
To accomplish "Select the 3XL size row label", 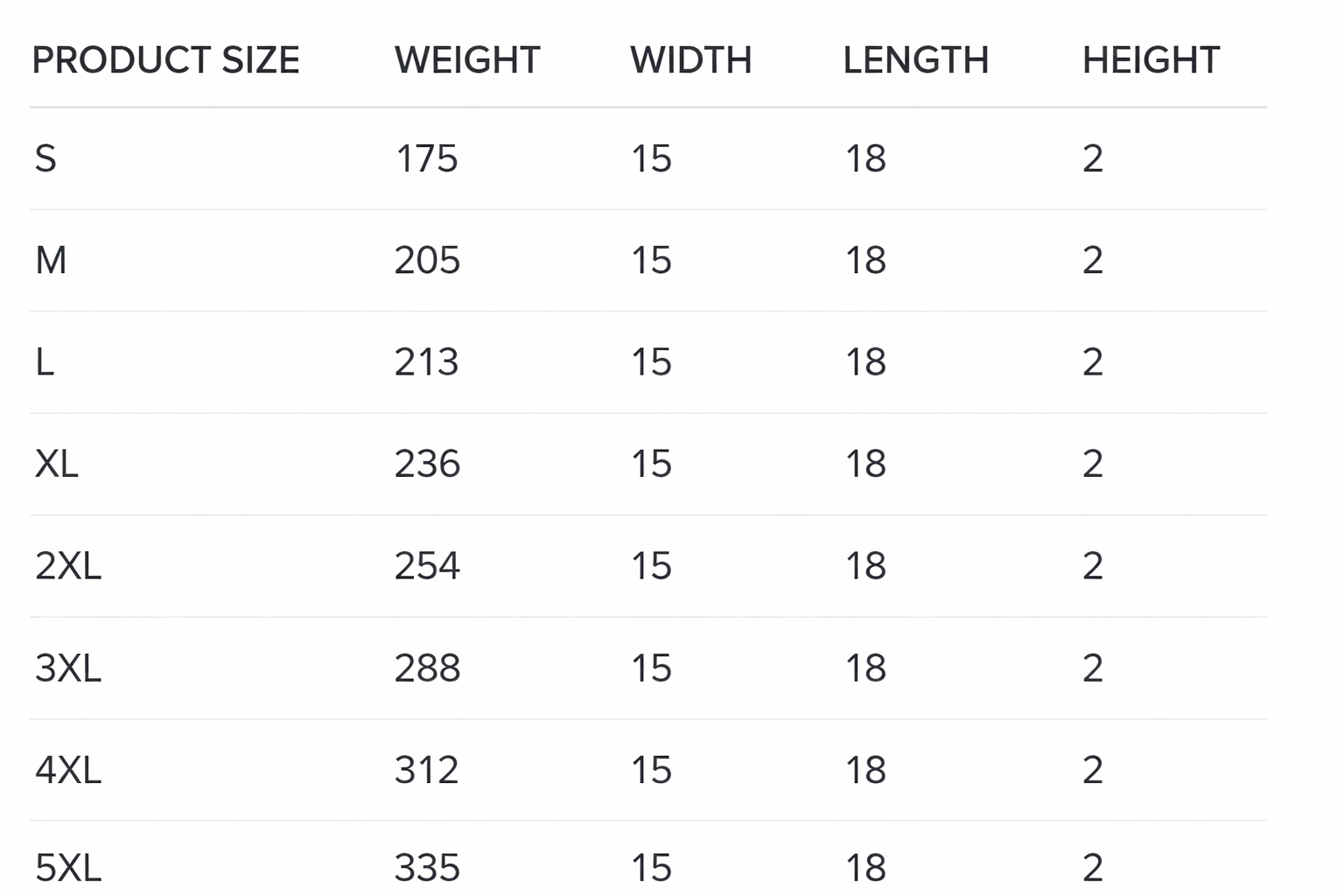I will [x=68, y=668].
